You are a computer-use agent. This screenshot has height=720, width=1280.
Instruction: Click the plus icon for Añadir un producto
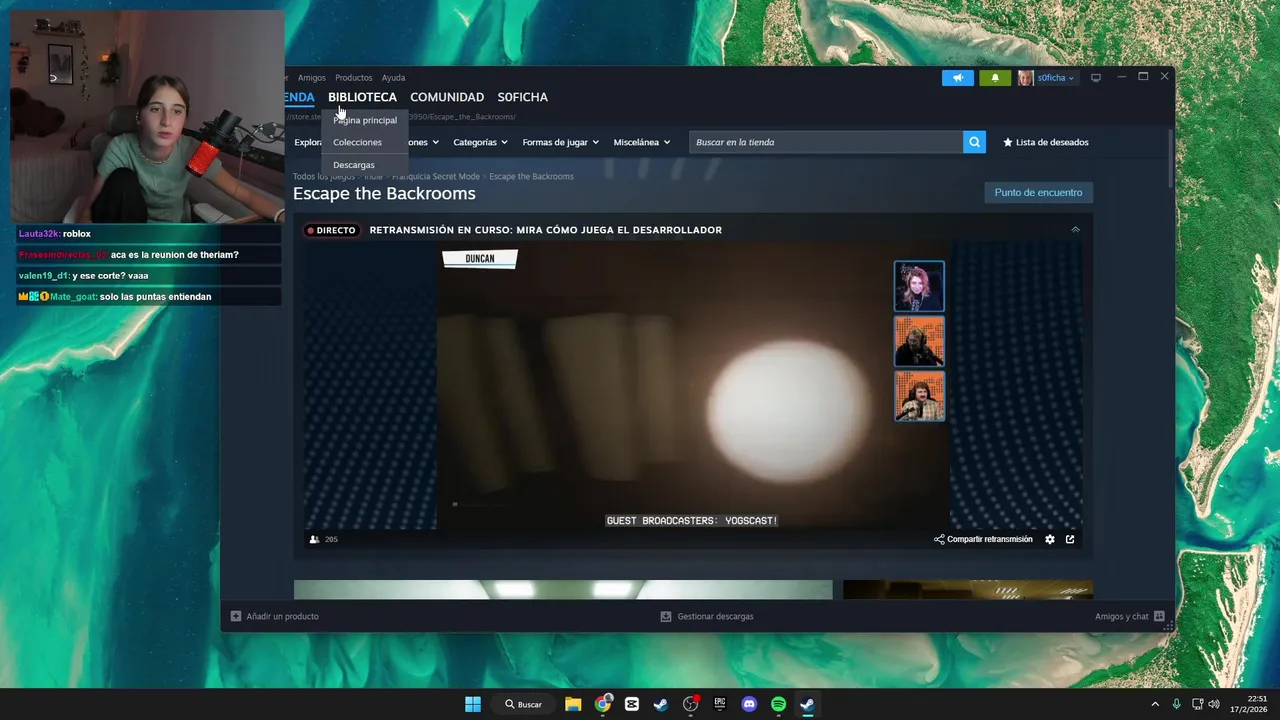tap(236, 616)
